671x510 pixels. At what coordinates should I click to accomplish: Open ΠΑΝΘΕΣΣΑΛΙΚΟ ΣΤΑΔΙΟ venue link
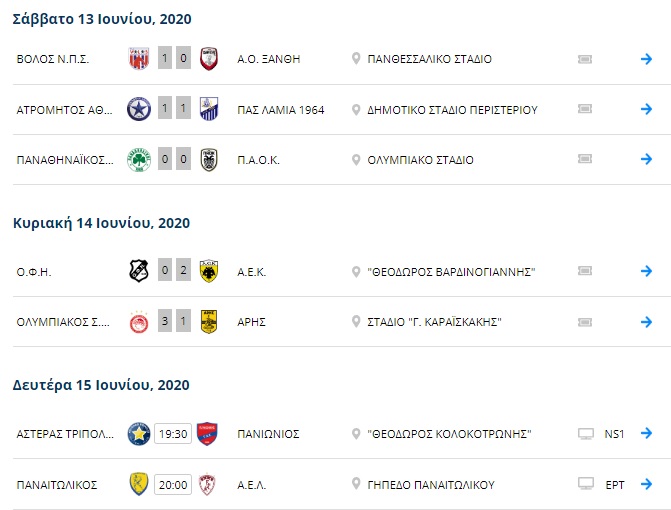[x=429, y=59]
